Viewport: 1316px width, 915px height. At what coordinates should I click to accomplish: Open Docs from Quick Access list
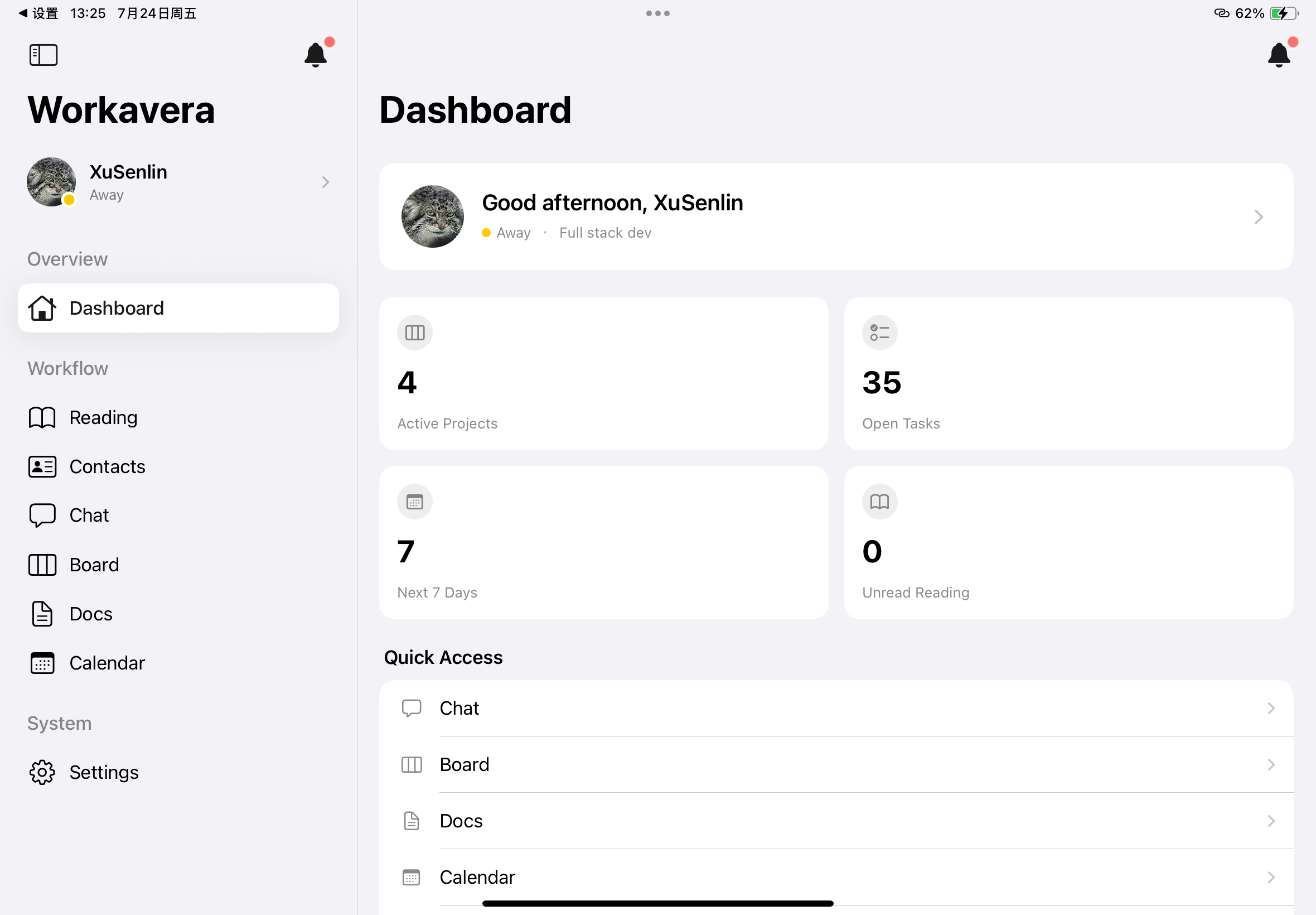tap(836, 821)
